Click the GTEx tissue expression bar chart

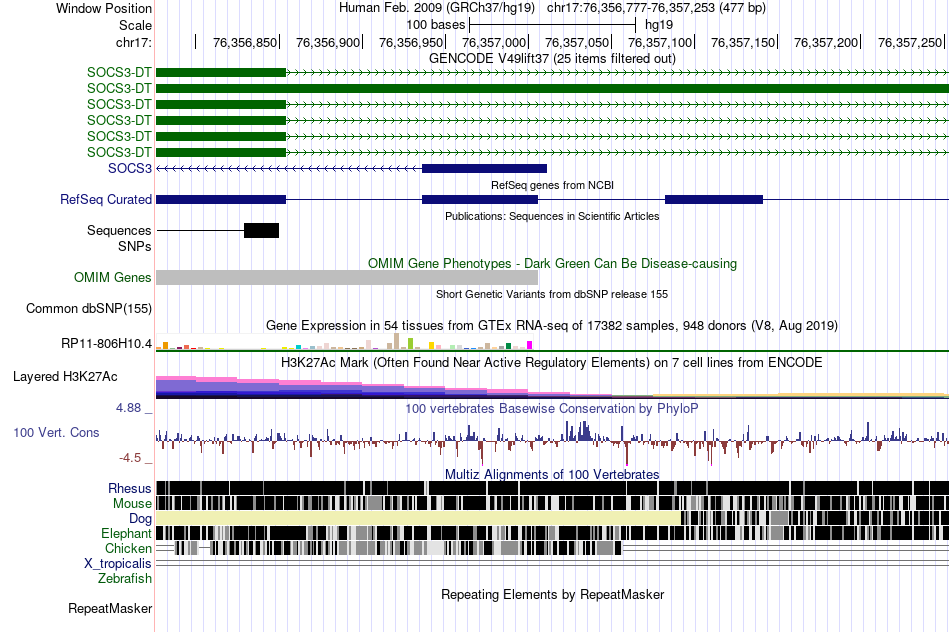pos(344,342)
